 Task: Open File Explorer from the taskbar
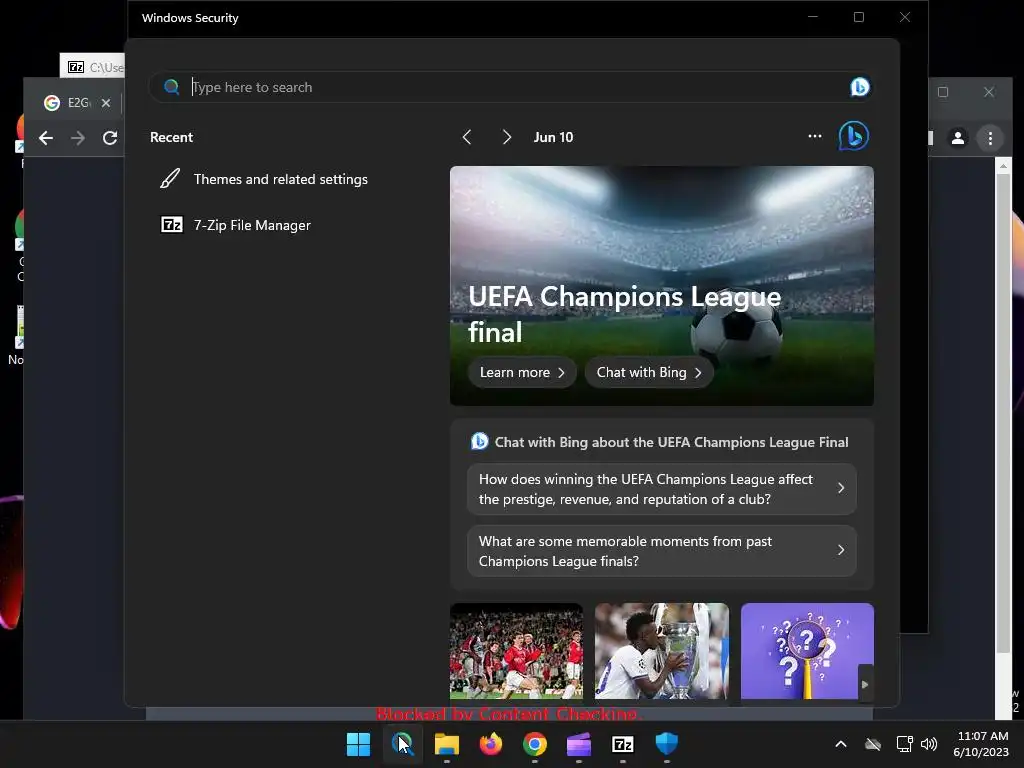[447, 744]
